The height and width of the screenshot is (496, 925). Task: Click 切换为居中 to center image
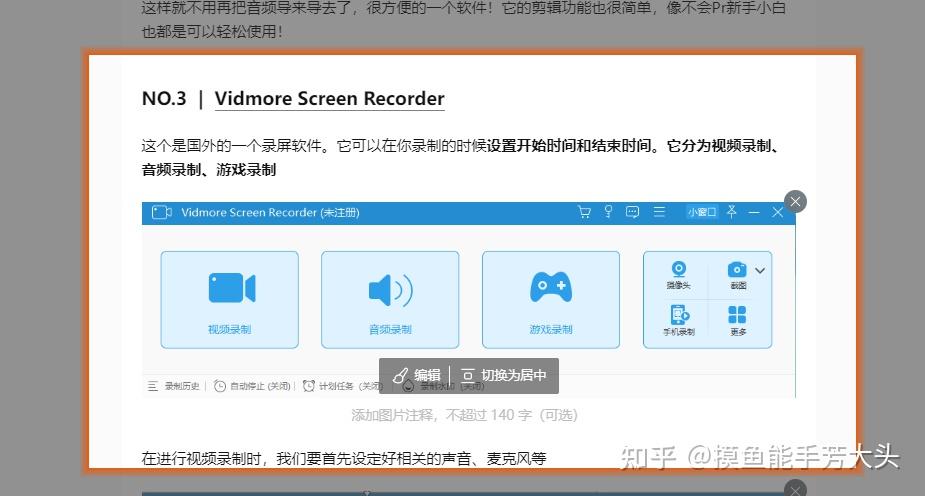click(x=504, y=375)
